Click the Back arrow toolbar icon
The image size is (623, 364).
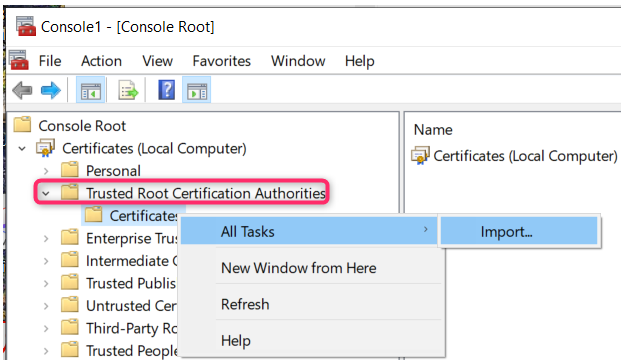tap(22, 91)
